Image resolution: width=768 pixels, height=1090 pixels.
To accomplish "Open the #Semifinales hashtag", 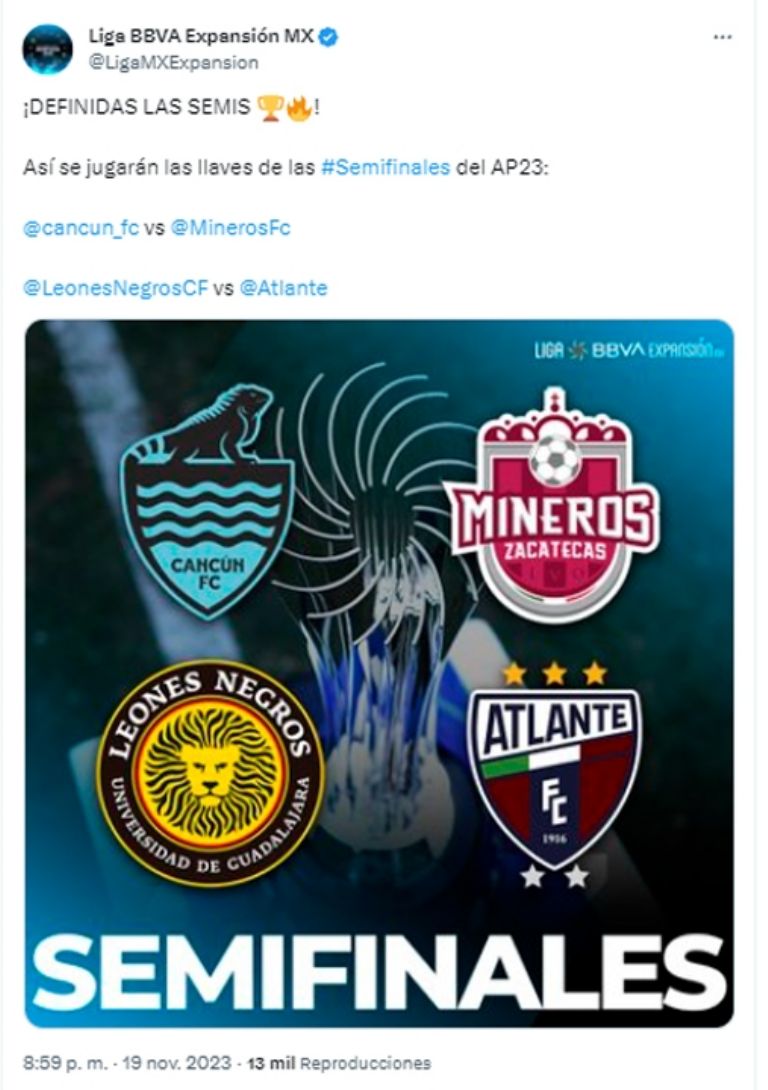I will coord(386,168).
